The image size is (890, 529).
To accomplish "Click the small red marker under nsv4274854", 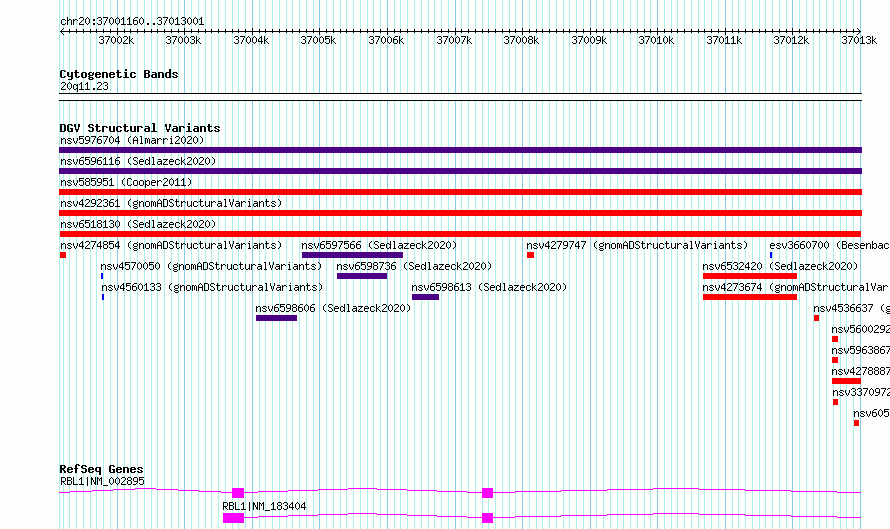I will (x=63, y=255).
